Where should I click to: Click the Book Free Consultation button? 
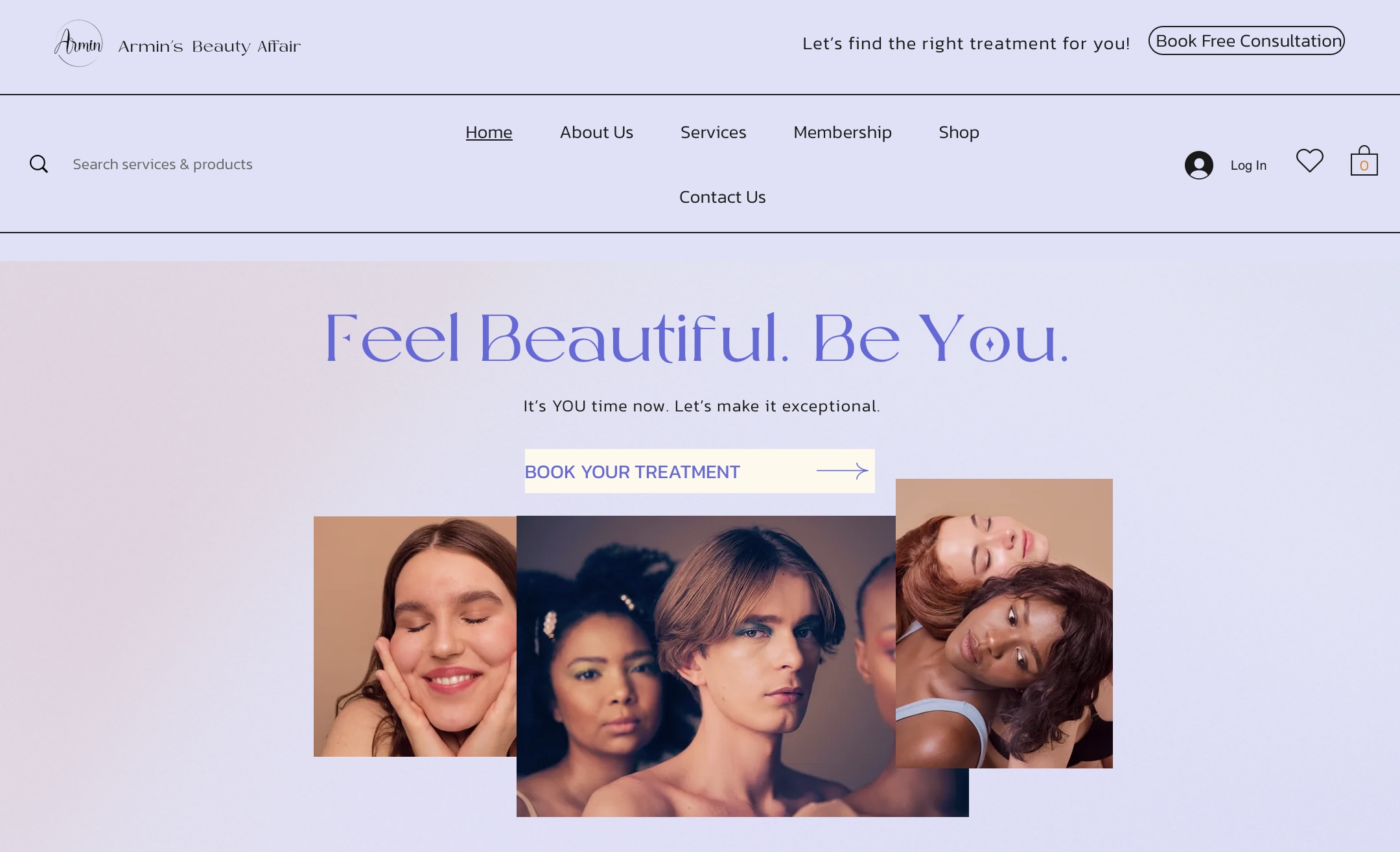[x=1246, y=41]
